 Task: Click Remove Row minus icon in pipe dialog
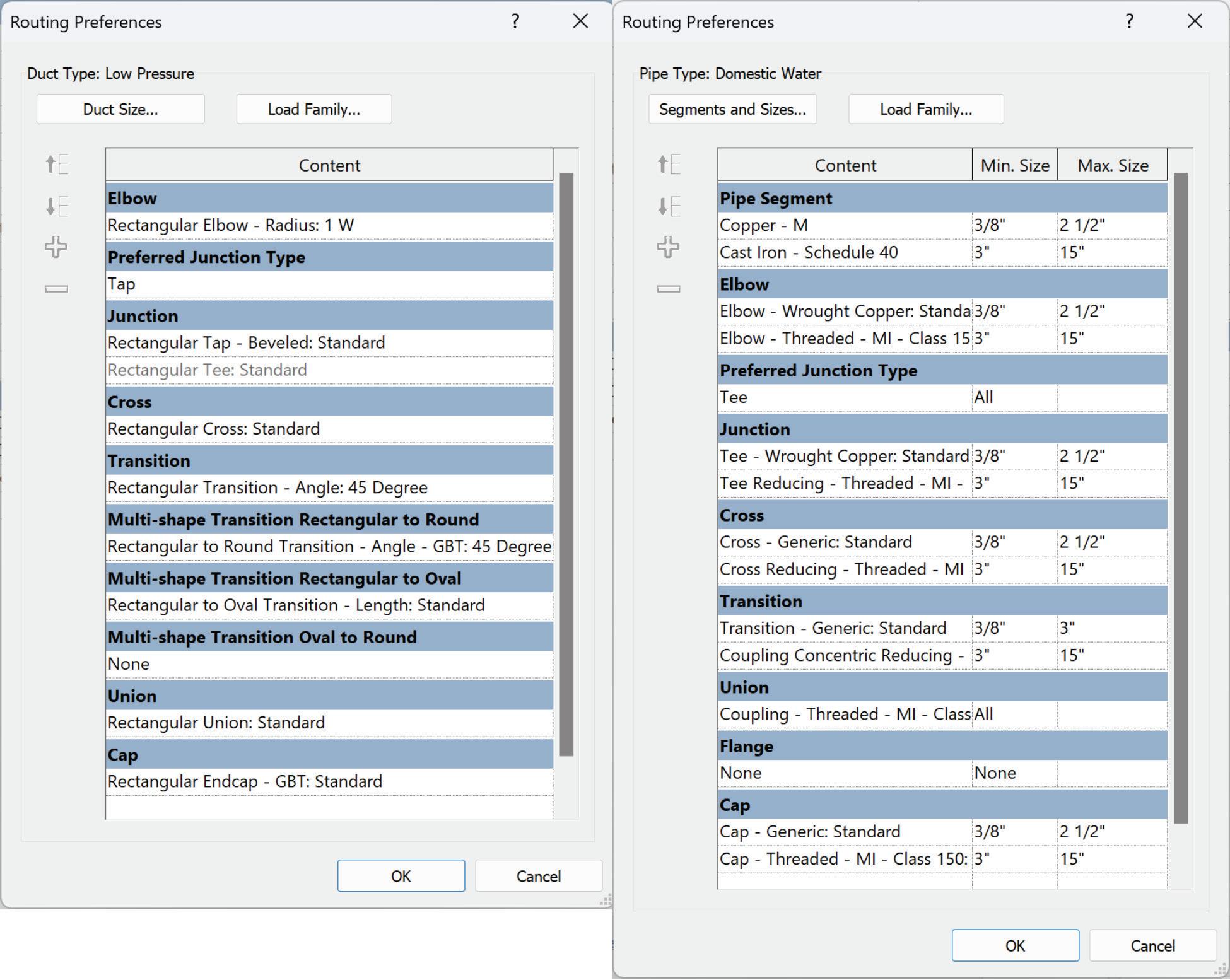point(668,289)
